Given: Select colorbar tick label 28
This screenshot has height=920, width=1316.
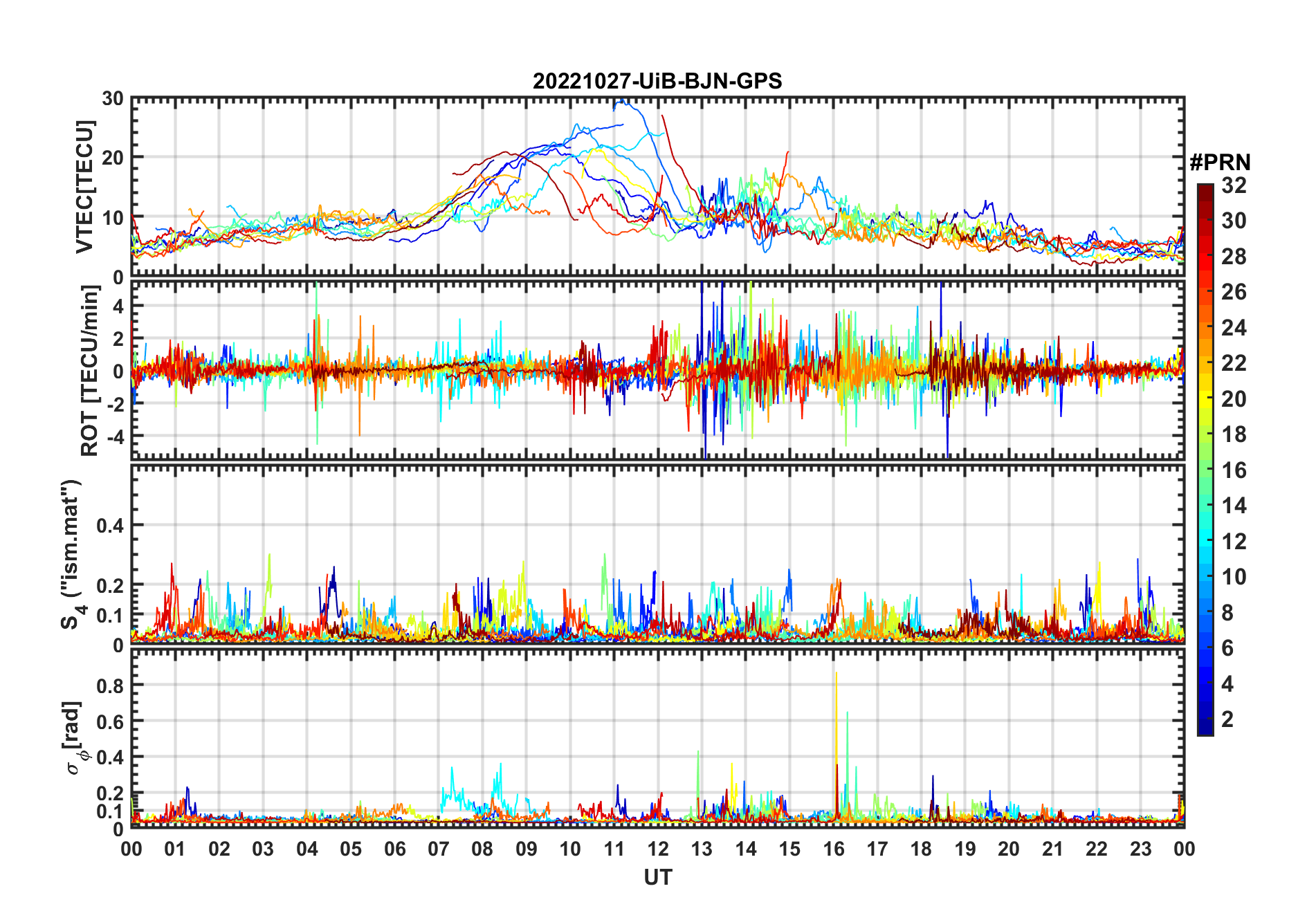Looking at the screenshot, I should pyautogui.click(x=1234, y=257).
